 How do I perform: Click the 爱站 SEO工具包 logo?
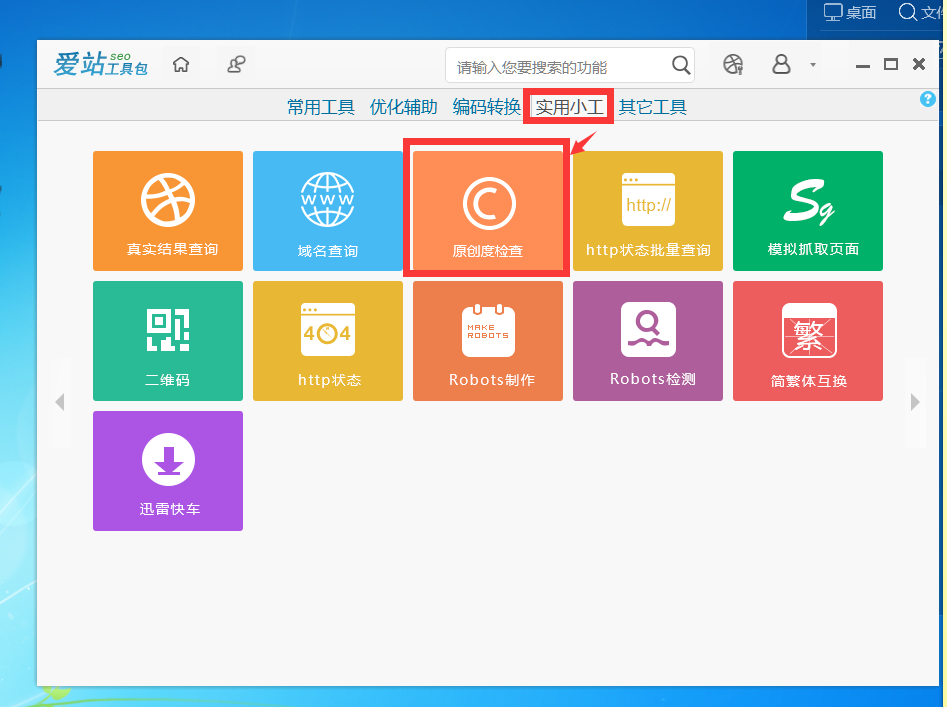[101, 64]
